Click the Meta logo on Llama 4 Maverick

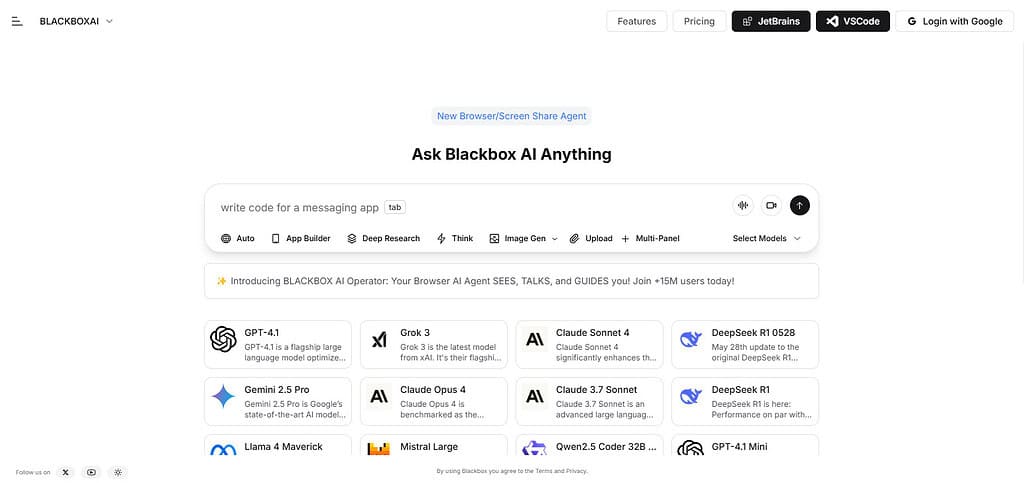(223, 449)
